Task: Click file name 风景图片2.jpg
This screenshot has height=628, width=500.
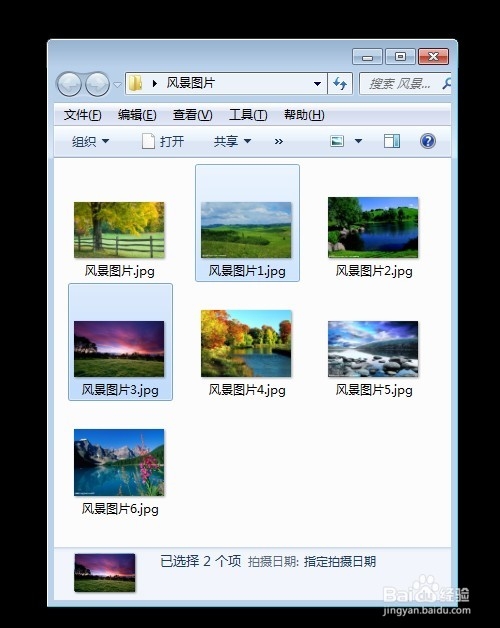Action: click(x=374, y=271)
